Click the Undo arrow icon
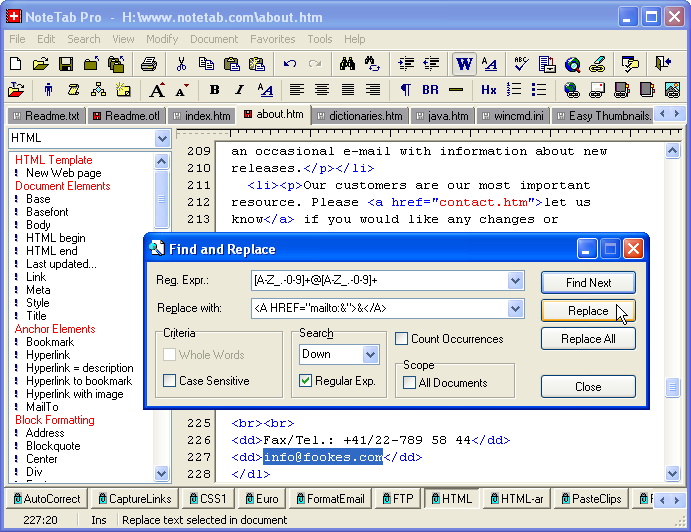Viewport: 691px width, 532px height. (290, 64)
